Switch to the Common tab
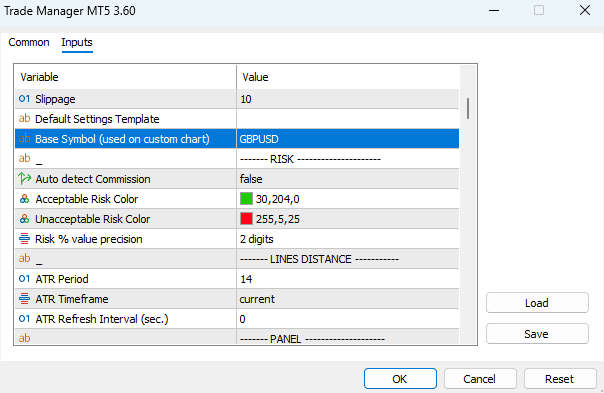The width and height of the screenshot is (604, 393). (x=29, y=42)
